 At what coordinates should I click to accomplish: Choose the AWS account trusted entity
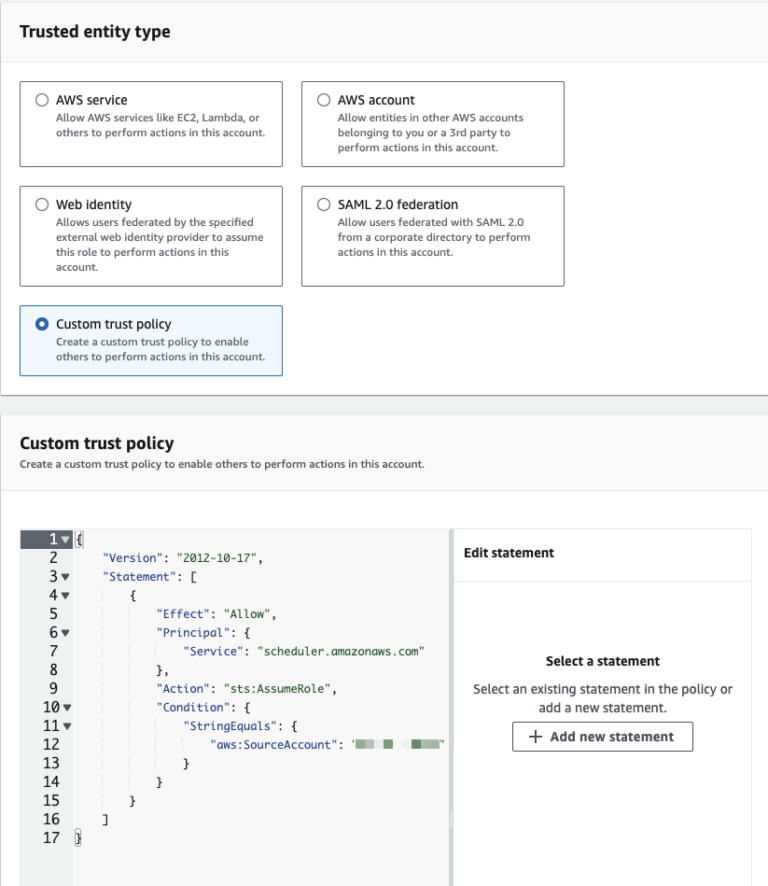tap(323, 100)
